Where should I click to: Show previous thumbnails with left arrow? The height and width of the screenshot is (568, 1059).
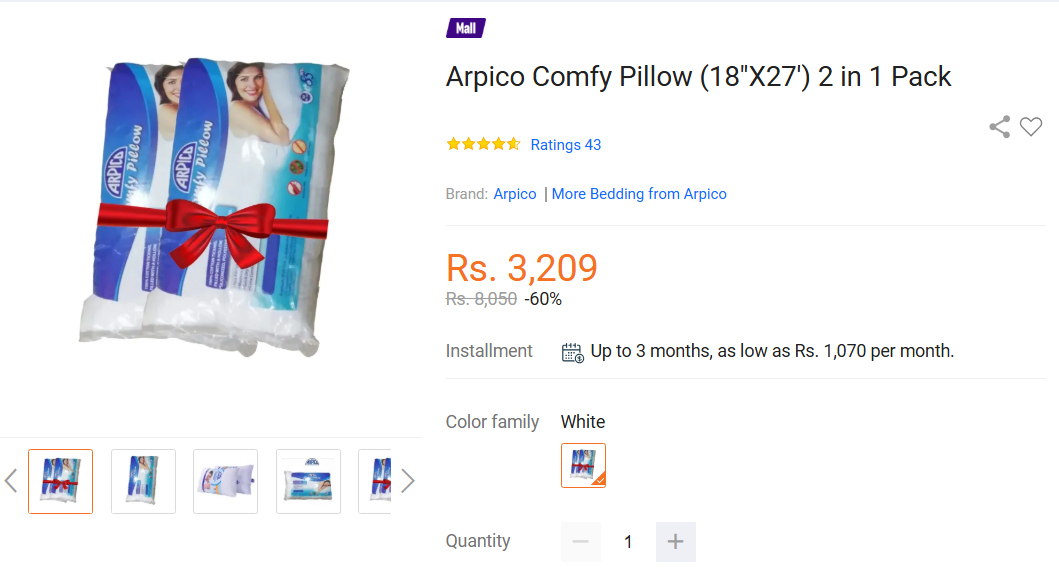pyautogui.click(x=11, y=481)
